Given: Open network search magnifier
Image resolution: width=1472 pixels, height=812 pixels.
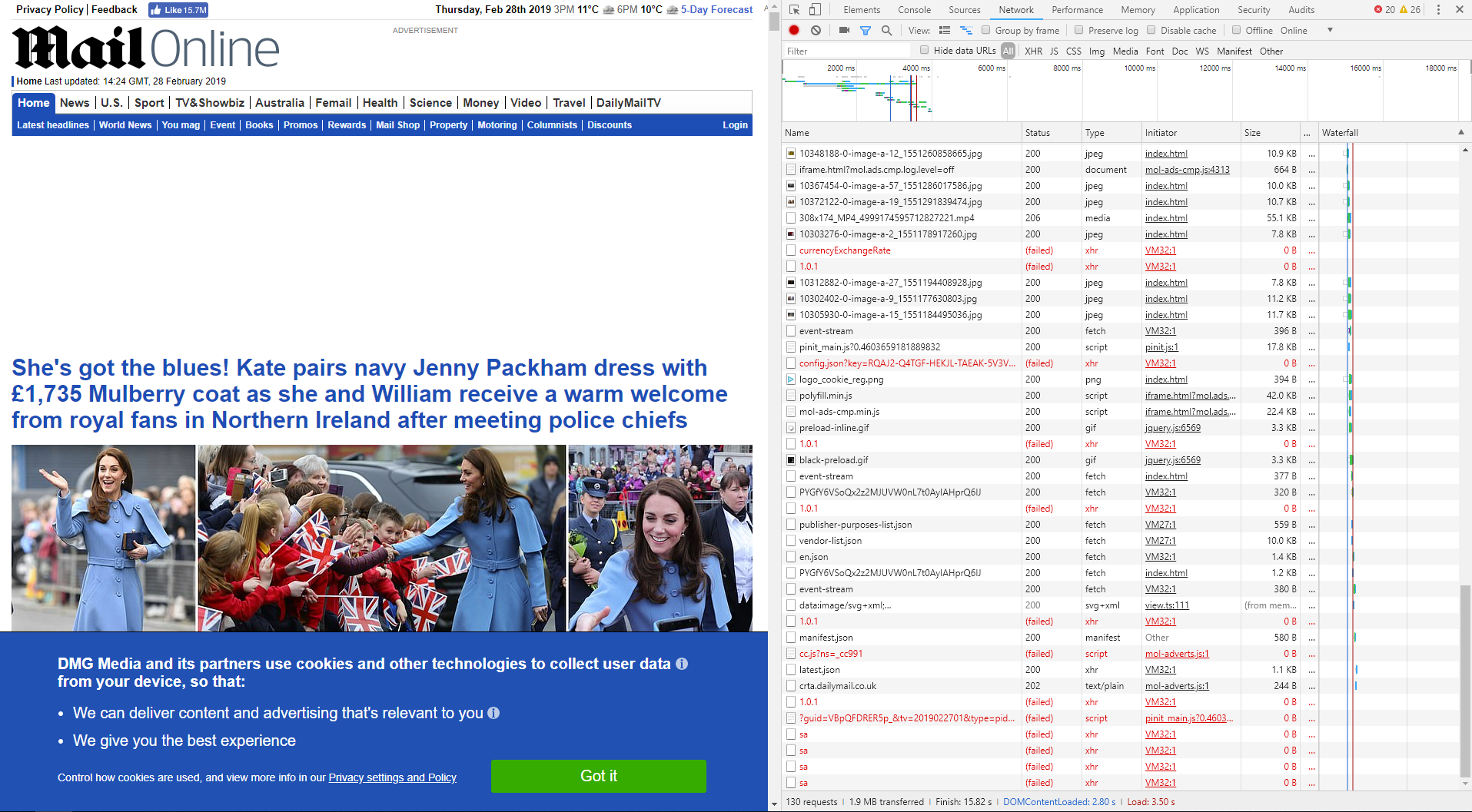Looking at the screenshot, I should [x=886, y=31].
